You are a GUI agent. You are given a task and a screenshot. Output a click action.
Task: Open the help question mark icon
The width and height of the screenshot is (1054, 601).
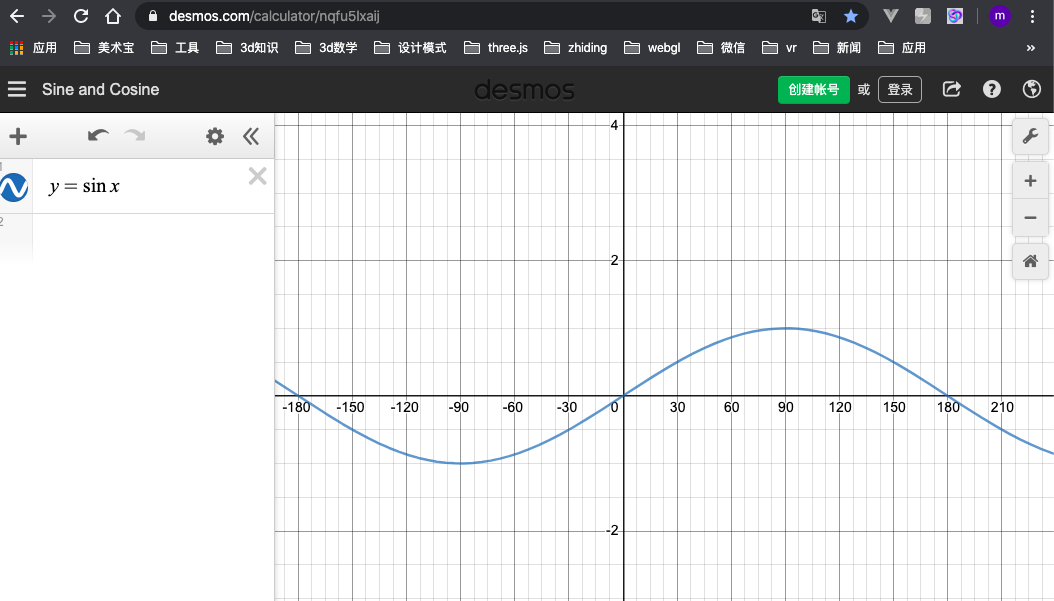[x=991, y=89]
